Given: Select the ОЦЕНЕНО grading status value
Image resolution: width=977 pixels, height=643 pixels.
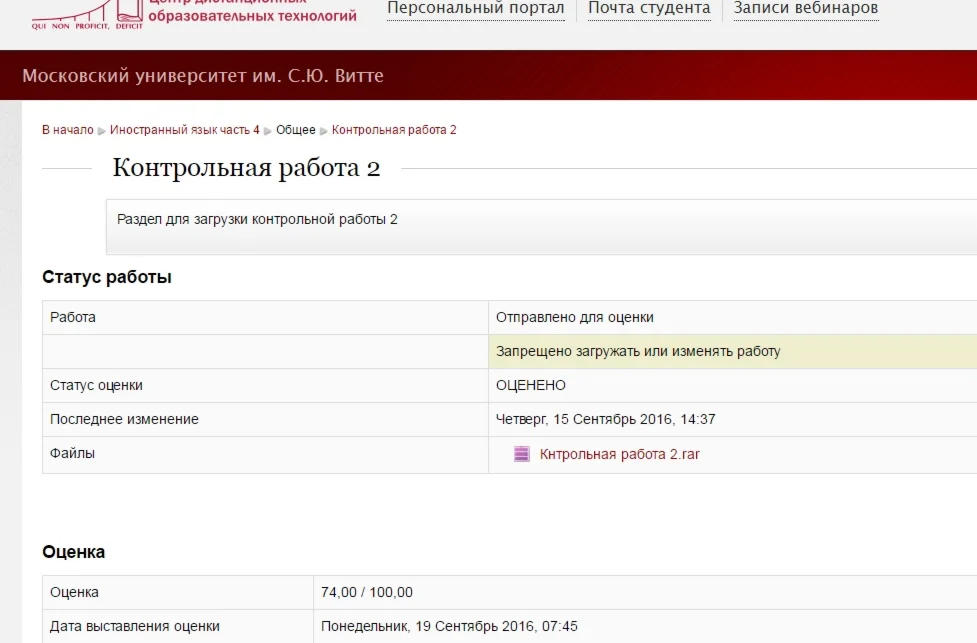Looking at the screenshot, I should 530,385.
